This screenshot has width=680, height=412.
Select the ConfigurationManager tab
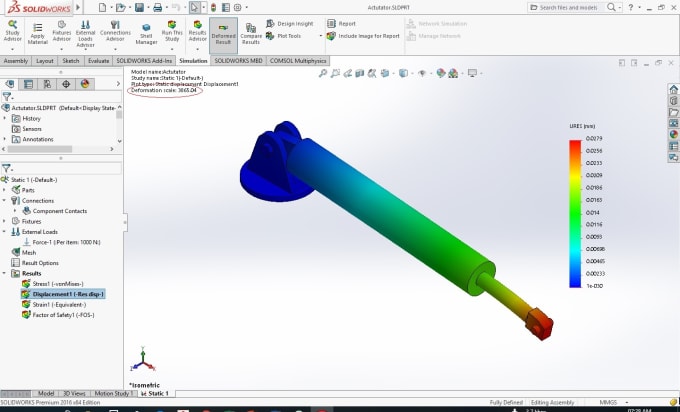tap(47, 84)
